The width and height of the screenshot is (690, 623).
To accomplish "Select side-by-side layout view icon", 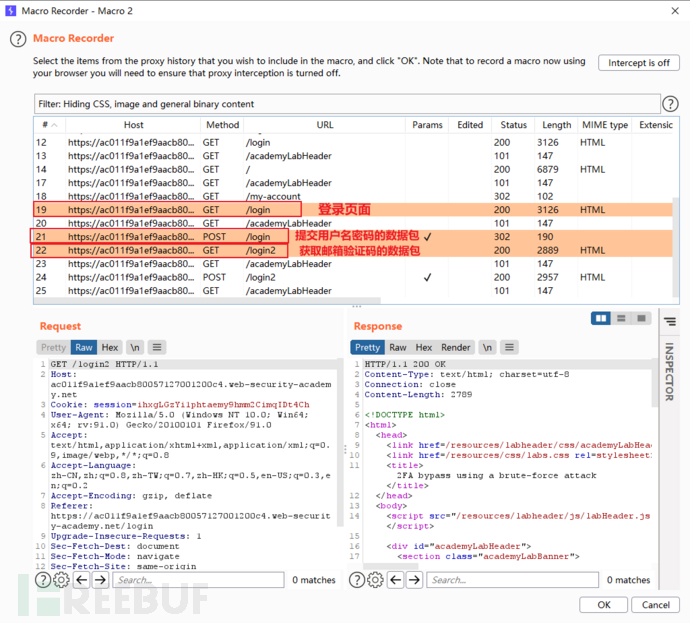I will click(x=601, y=319).
